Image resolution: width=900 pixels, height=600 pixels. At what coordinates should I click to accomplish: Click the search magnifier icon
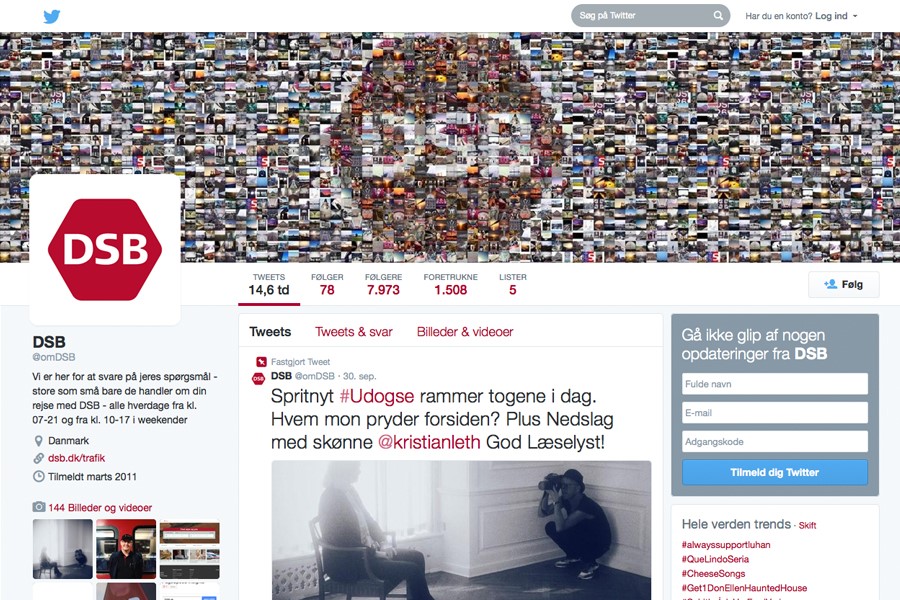pyautogui.click(x=717, y=16)
